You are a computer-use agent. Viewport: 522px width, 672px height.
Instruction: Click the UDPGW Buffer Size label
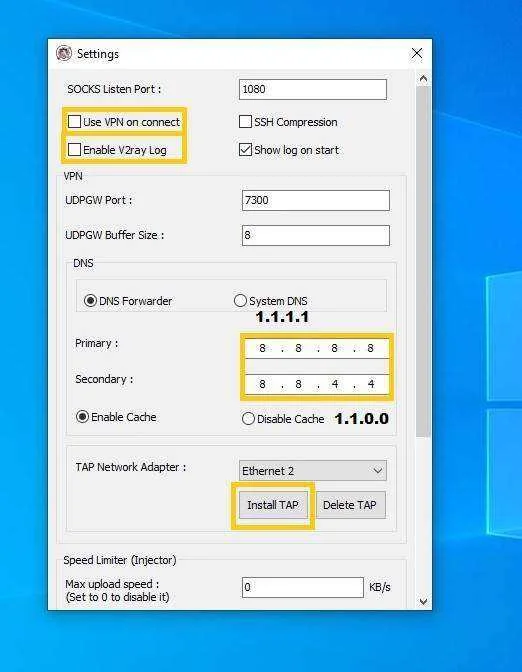(114, 235)
